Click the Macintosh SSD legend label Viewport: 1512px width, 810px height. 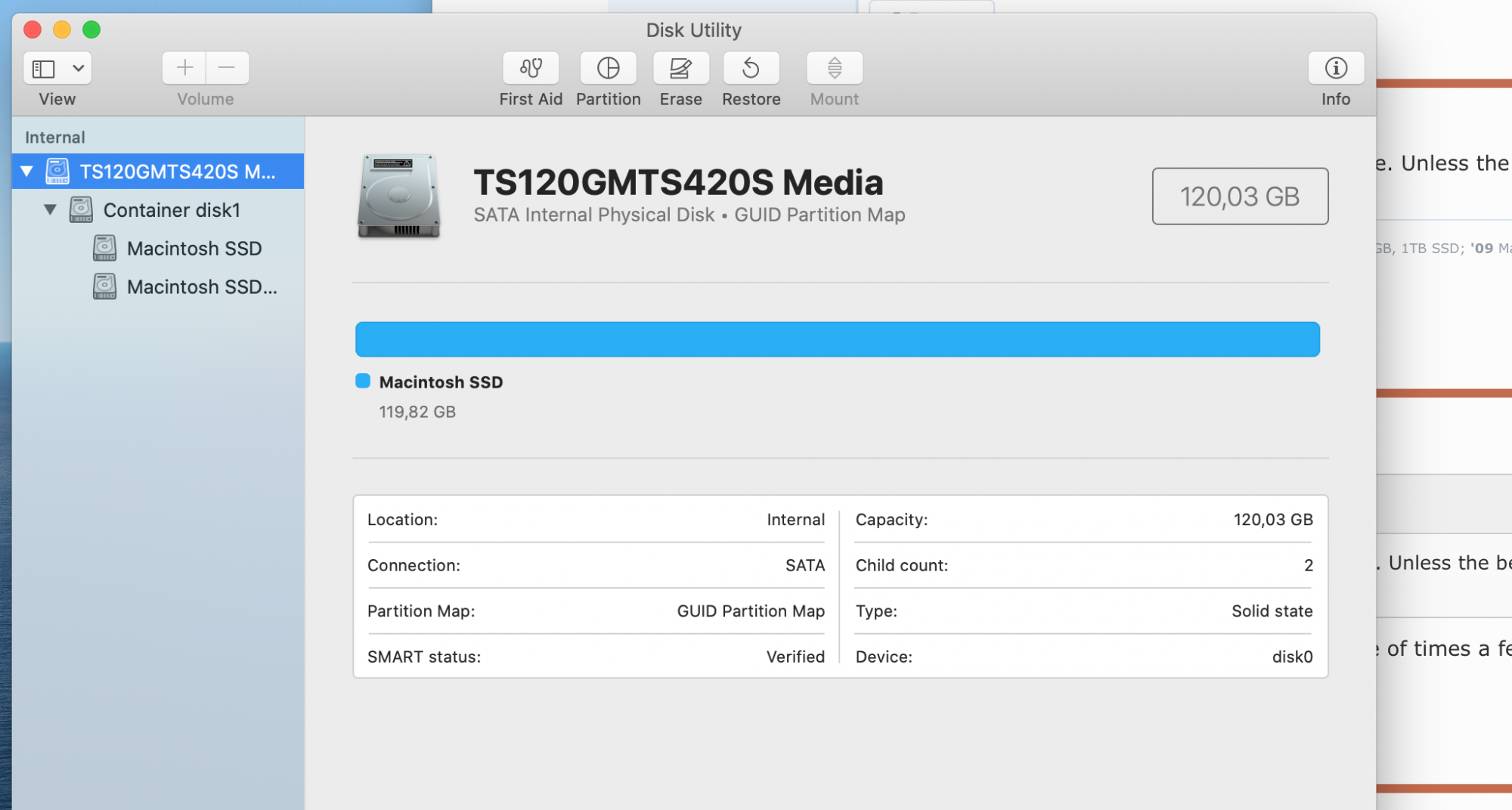point(441,382)
